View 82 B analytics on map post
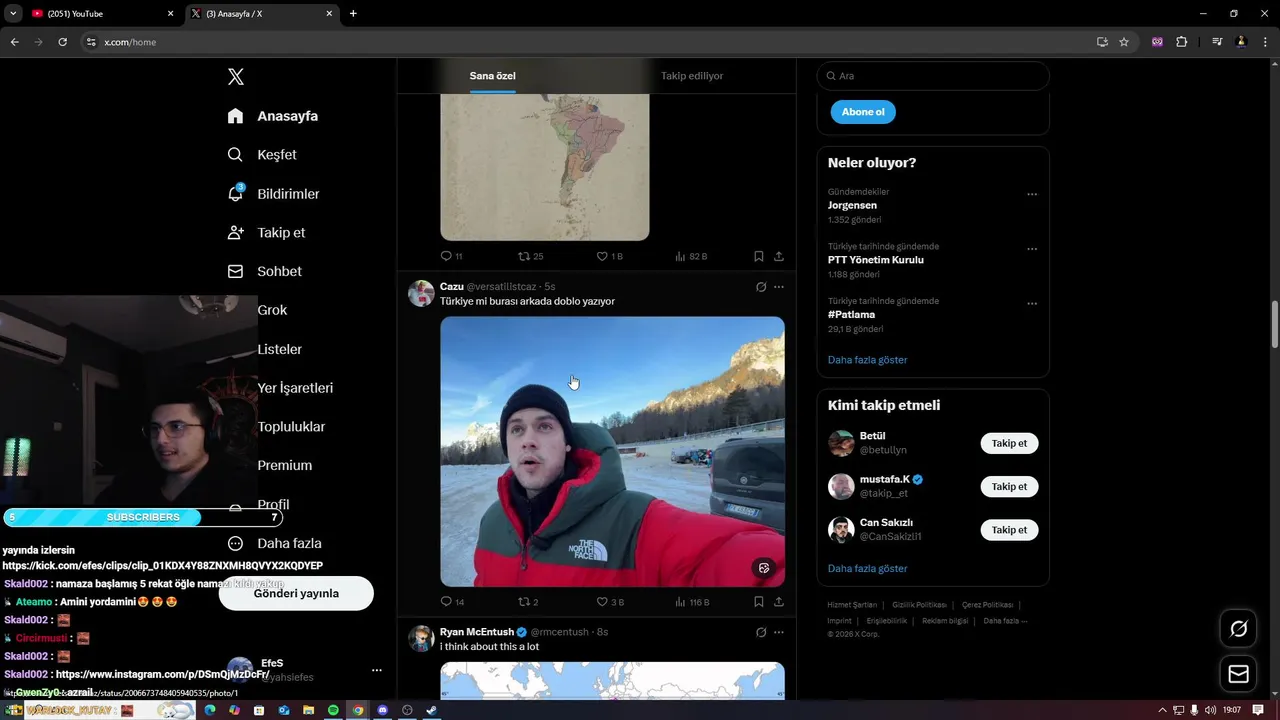Viewport: 1280px width, 720px height. pos(691,256)
